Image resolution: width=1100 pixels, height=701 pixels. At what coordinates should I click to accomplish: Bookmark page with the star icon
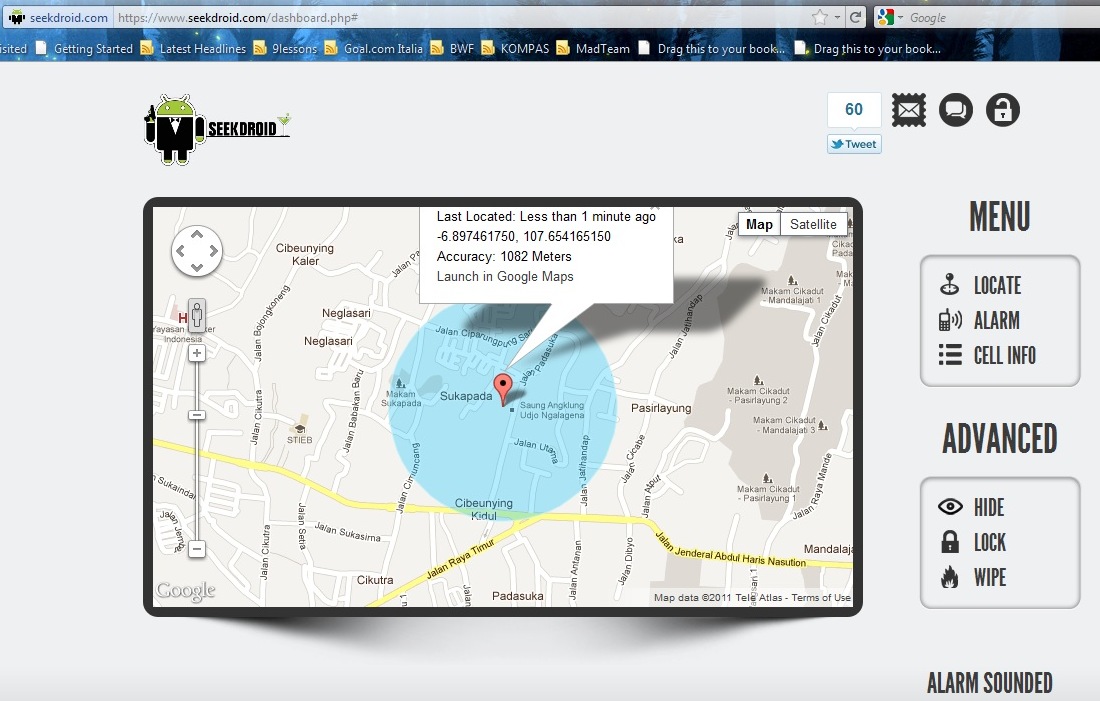pyautogui.click(x=820, y=17)
